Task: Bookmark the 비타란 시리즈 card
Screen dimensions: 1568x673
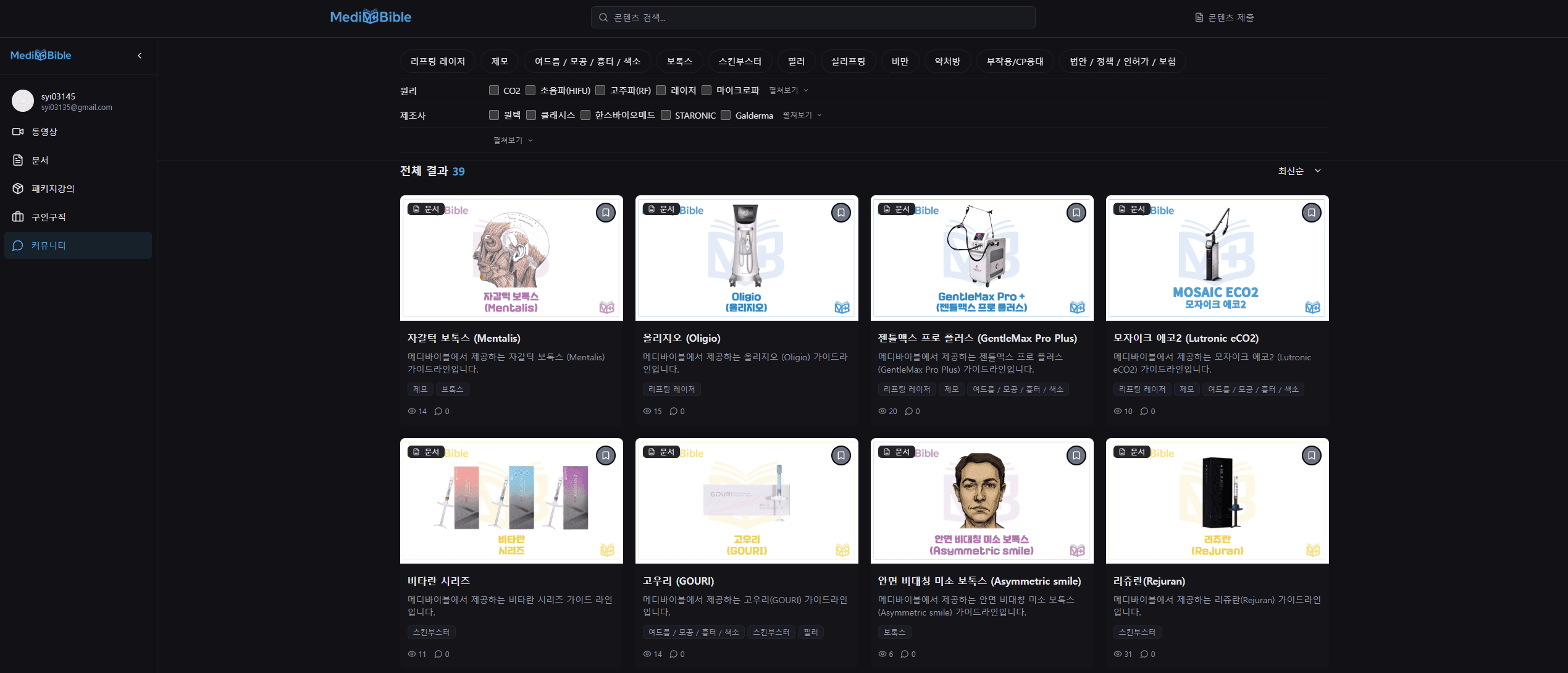Action: (x=605, y=455)
